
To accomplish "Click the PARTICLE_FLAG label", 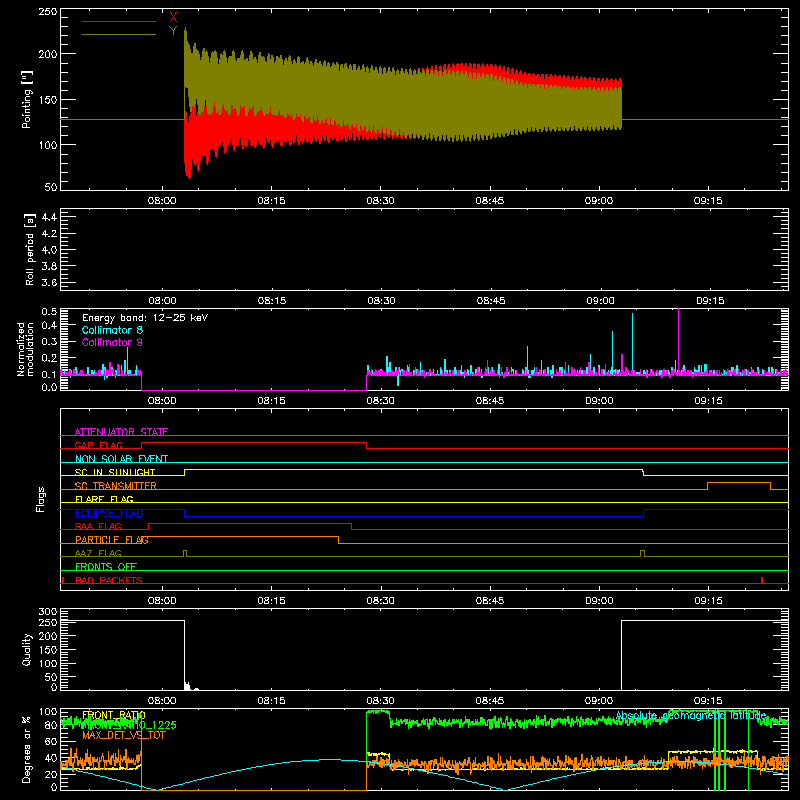I will pos(112,539).
